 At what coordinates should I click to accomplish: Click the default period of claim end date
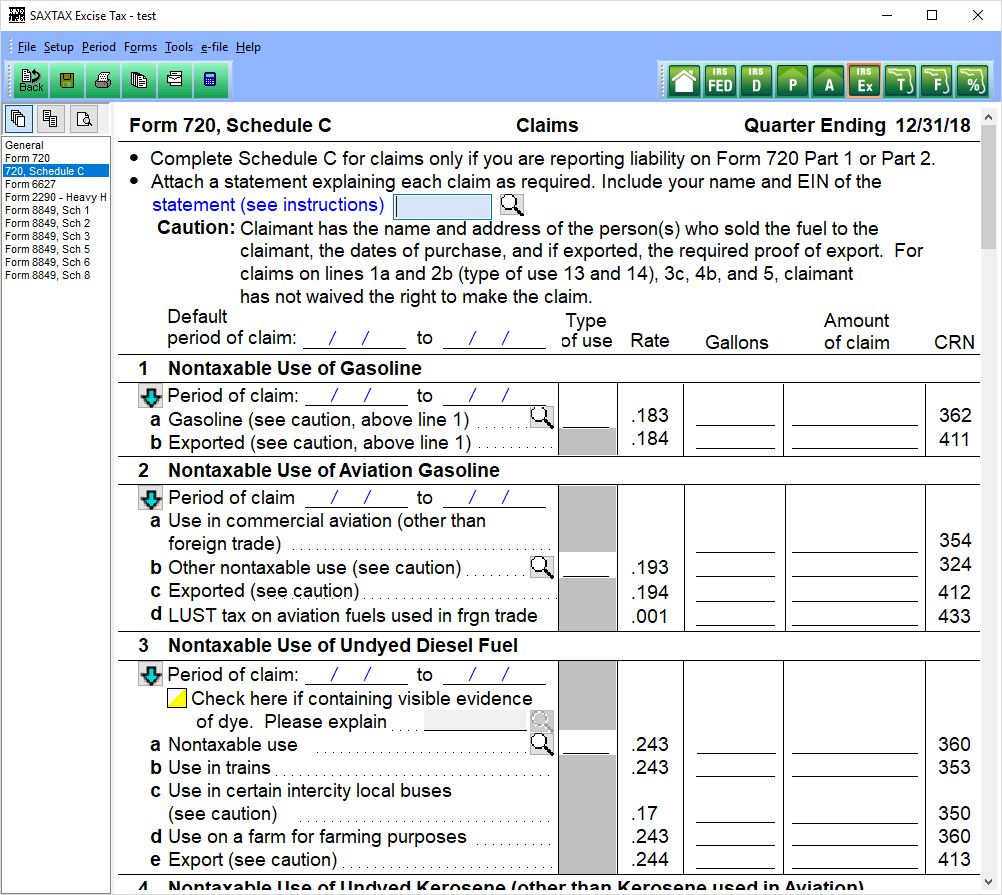[494, 338]
